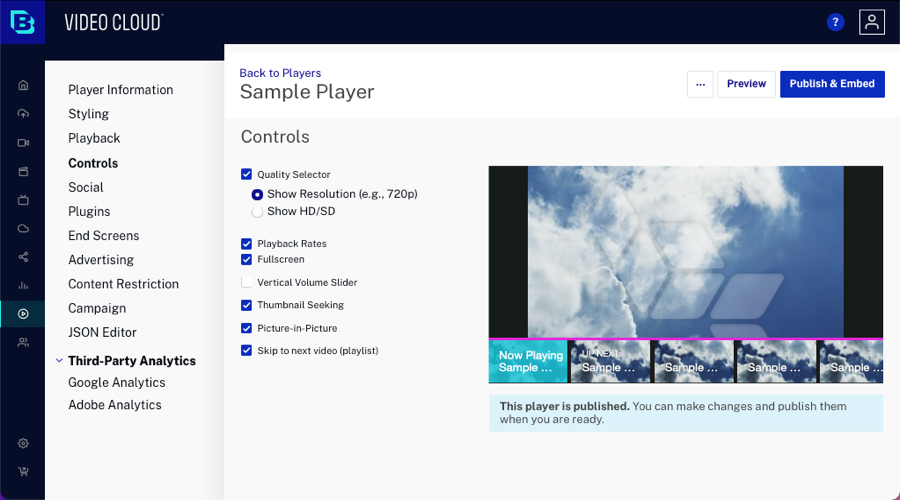Click the Publish & Embed button

tap(832, 84)
